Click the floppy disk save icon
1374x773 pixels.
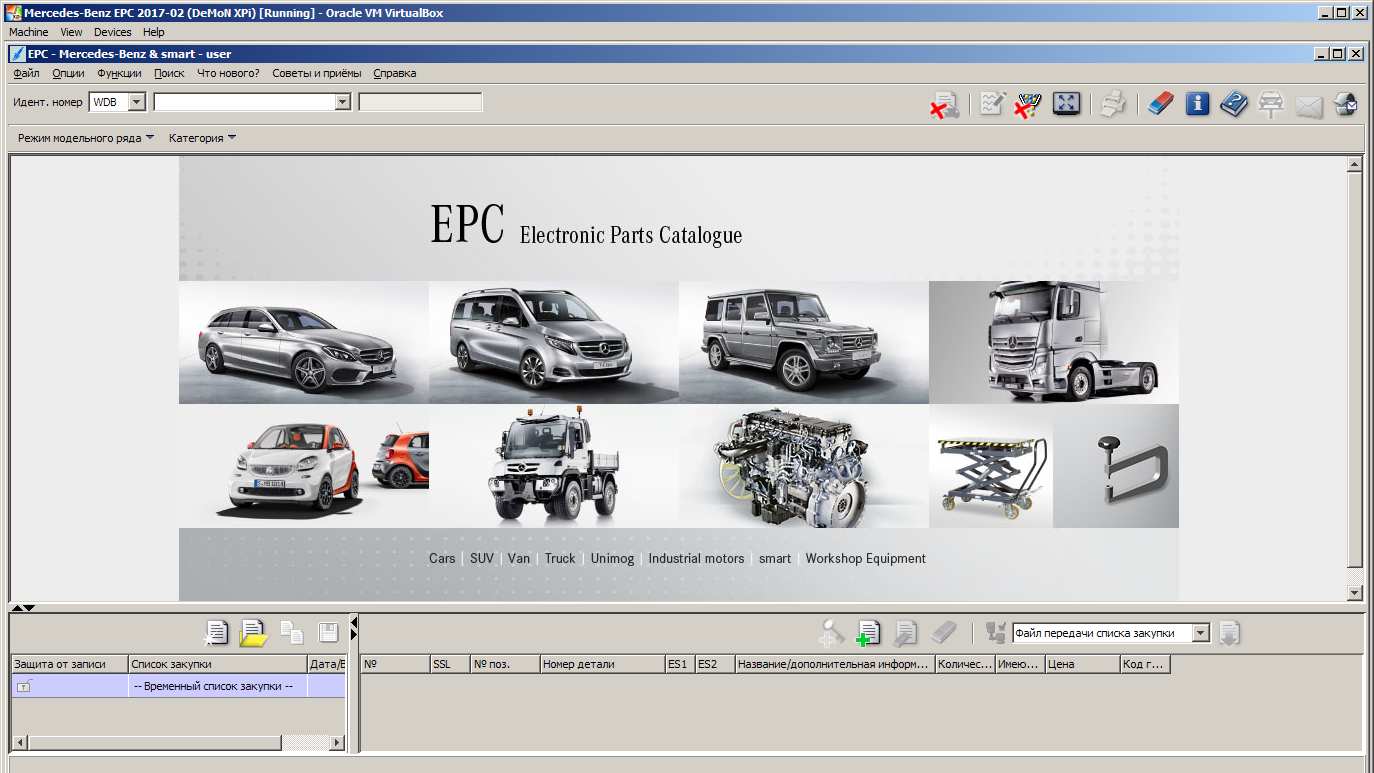328,632
